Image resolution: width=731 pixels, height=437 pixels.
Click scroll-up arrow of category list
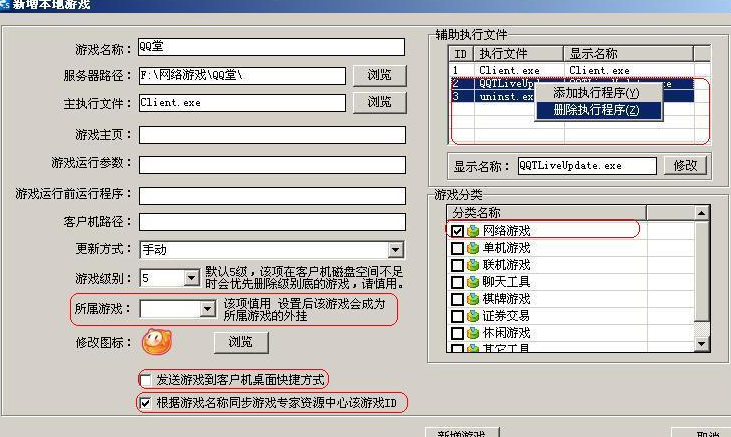(702, 213)
